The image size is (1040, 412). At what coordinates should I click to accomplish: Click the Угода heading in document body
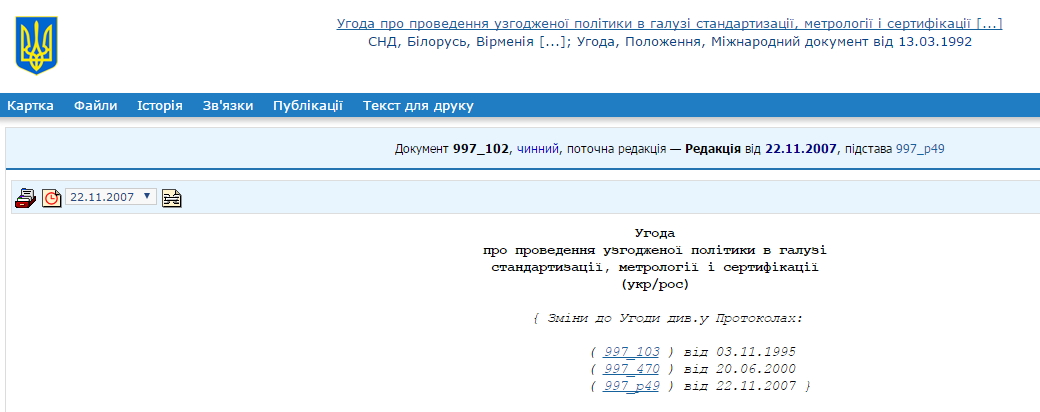point(655,233)
